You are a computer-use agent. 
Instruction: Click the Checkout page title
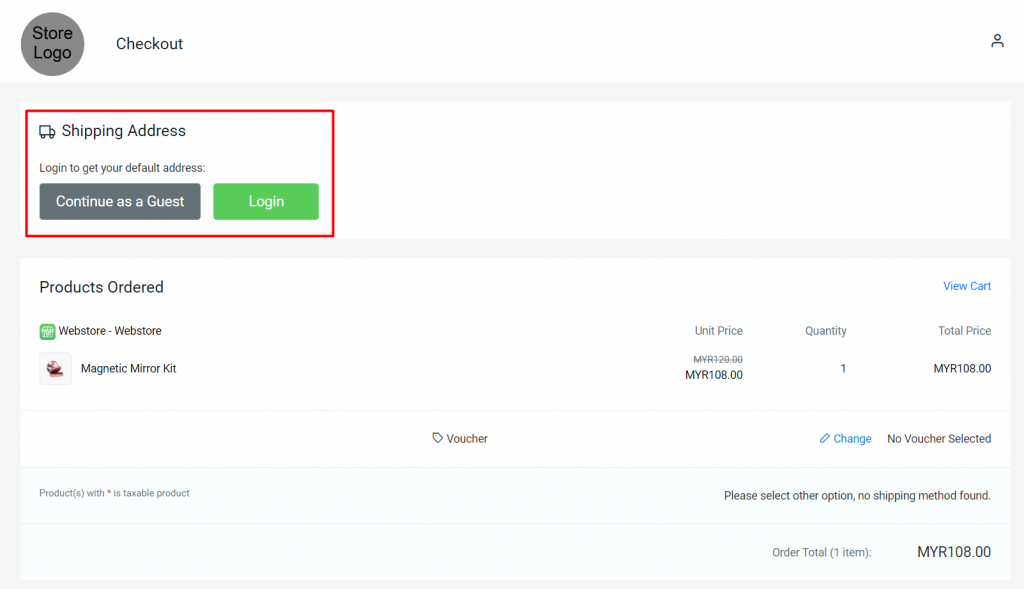149,43
